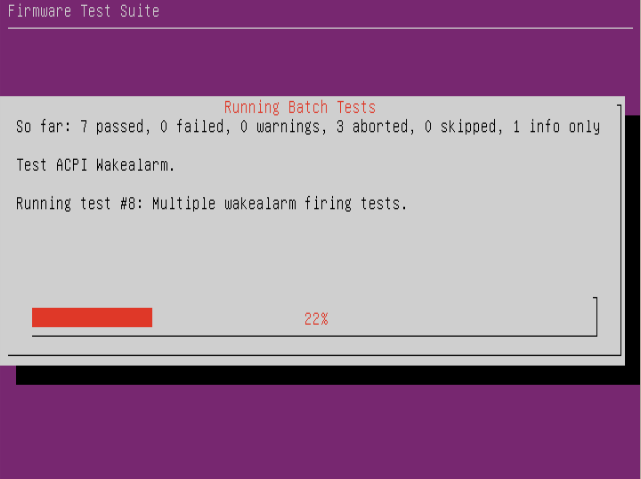The width and height of the screenshot is (641, 479).
Task: Click the '7 passed' result count
Action: click(112, 127)
